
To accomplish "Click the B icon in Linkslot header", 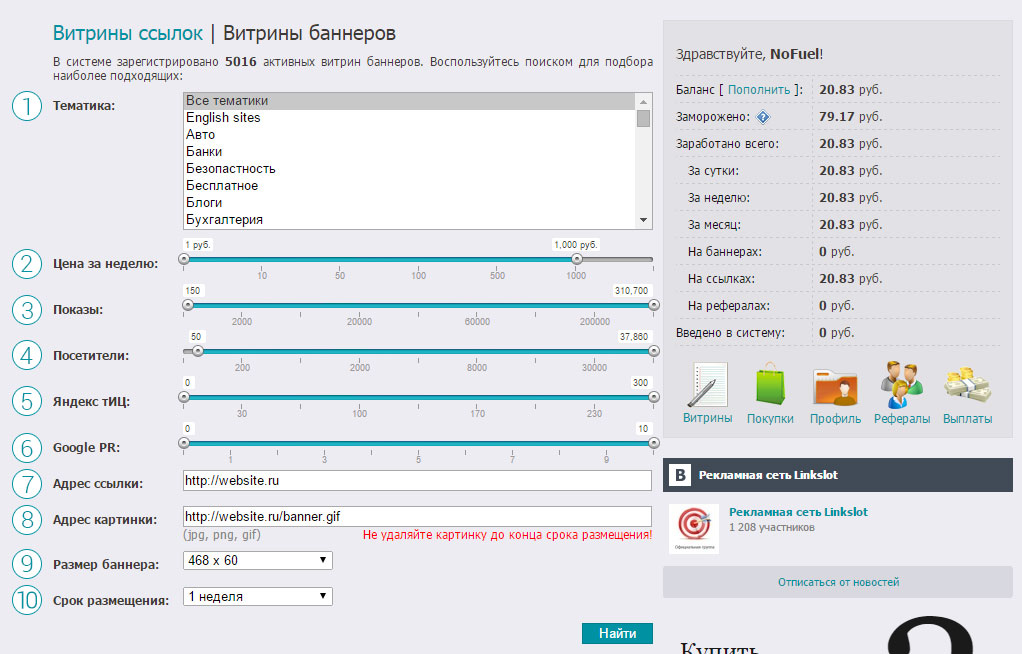I will pyautogui.click(x=680, y=475).
